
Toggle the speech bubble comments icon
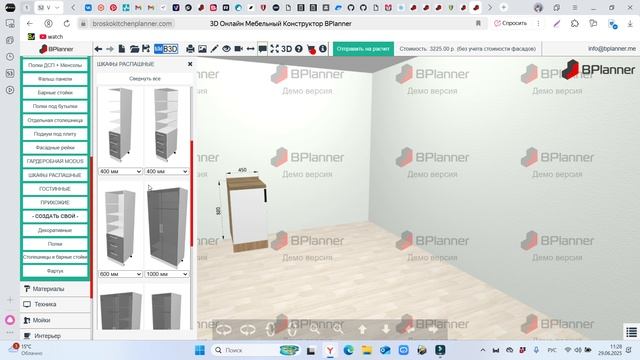pyautogui.click(x=262, y=49)
